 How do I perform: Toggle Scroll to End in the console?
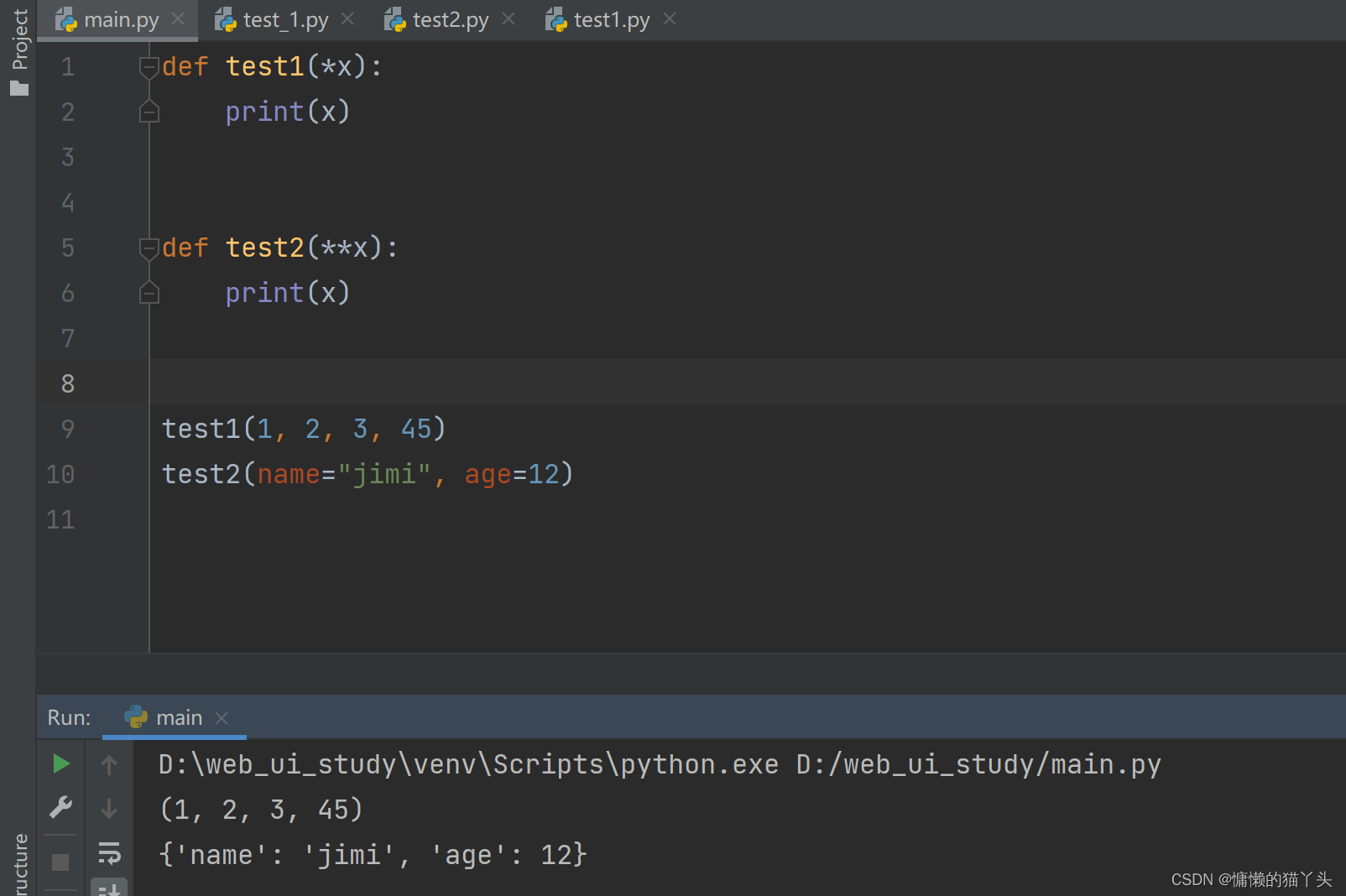click(109, 888)
